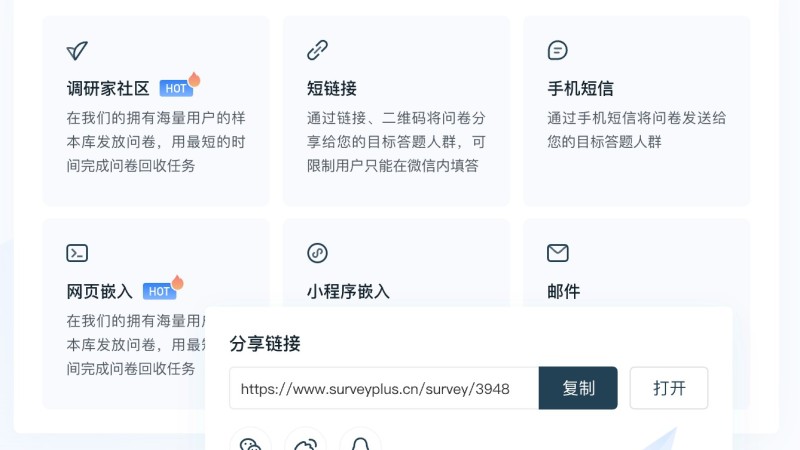This screenshot has width=800, height=450.
Task: Choose the 手机短信 distribution option
Action: click(580, 88)
